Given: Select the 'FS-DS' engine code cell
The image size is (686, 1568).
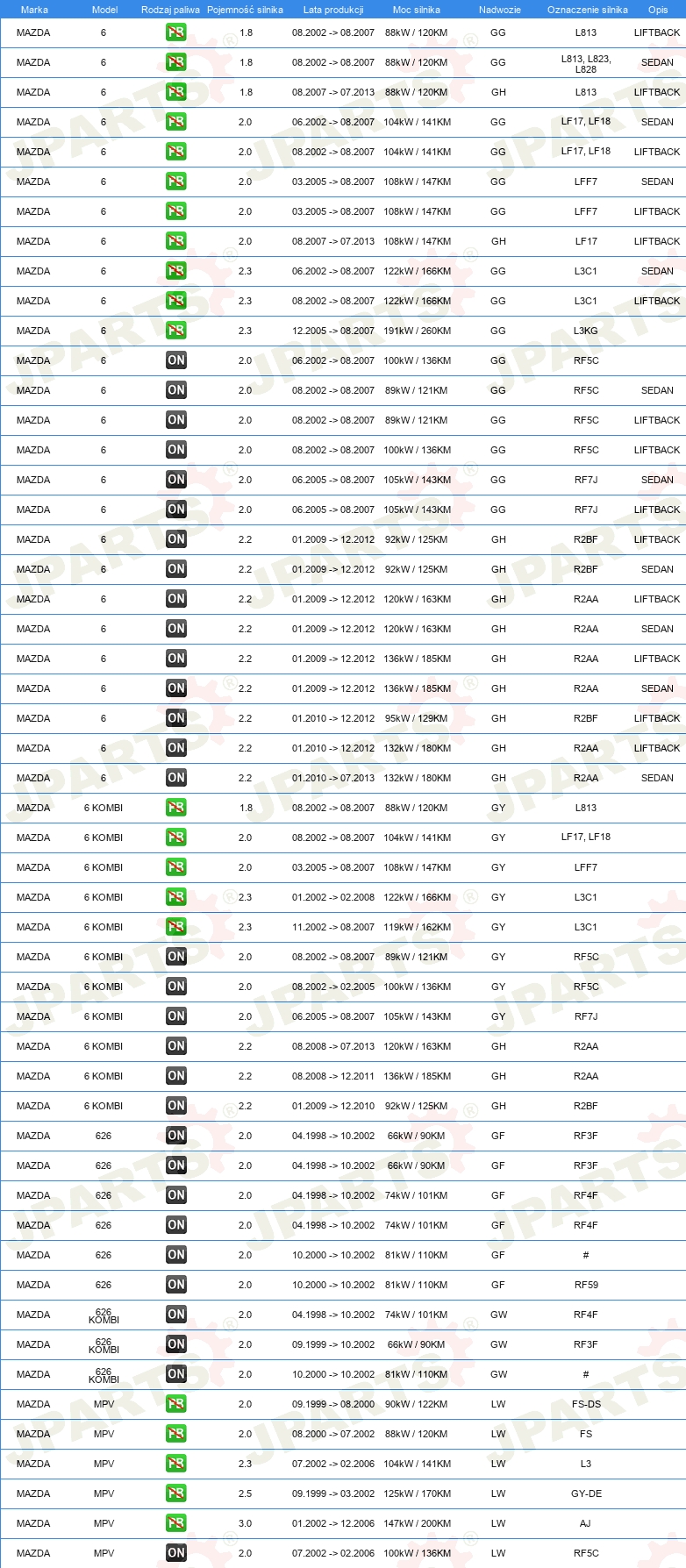Looking at the screenshot, I should pos(586,1404).
